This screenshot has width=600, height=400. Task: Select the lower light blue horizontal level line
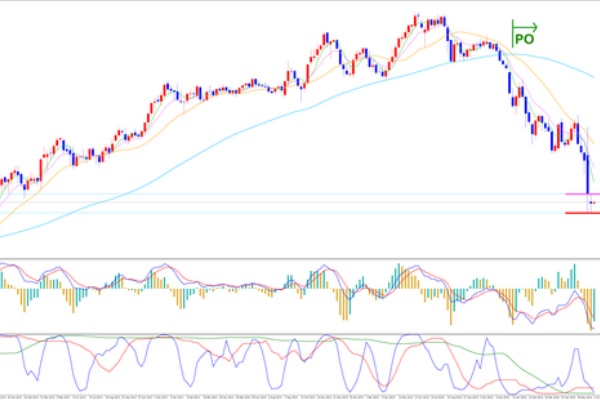[x=300, y=212]
